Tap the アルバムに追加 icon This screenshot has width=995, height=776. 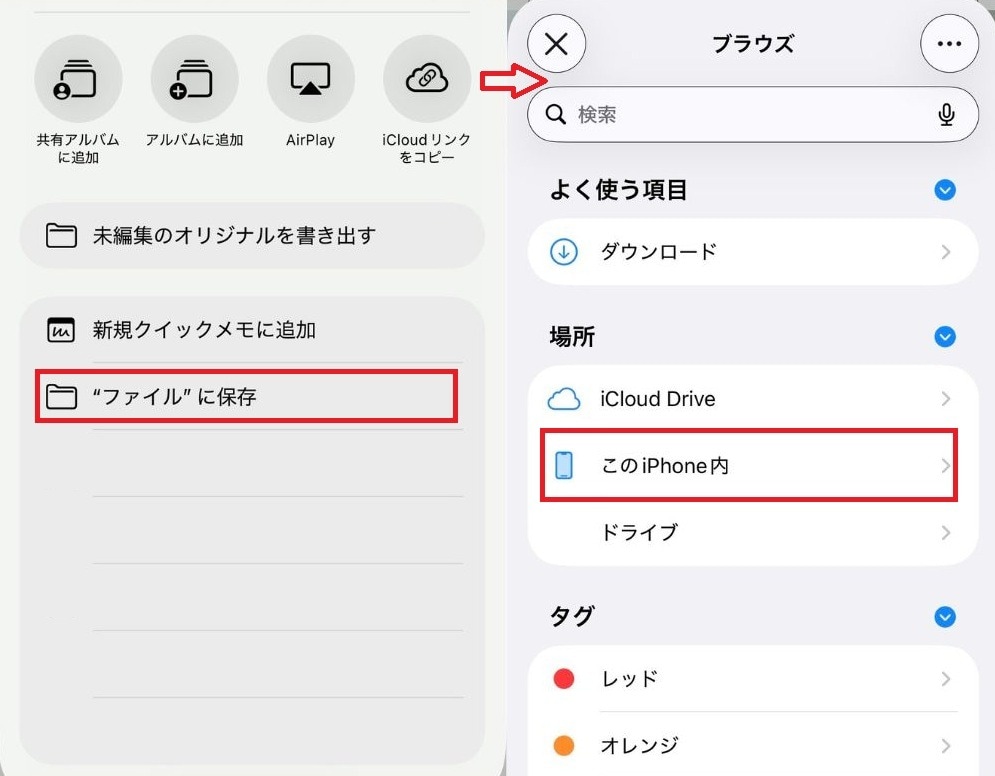194,78
